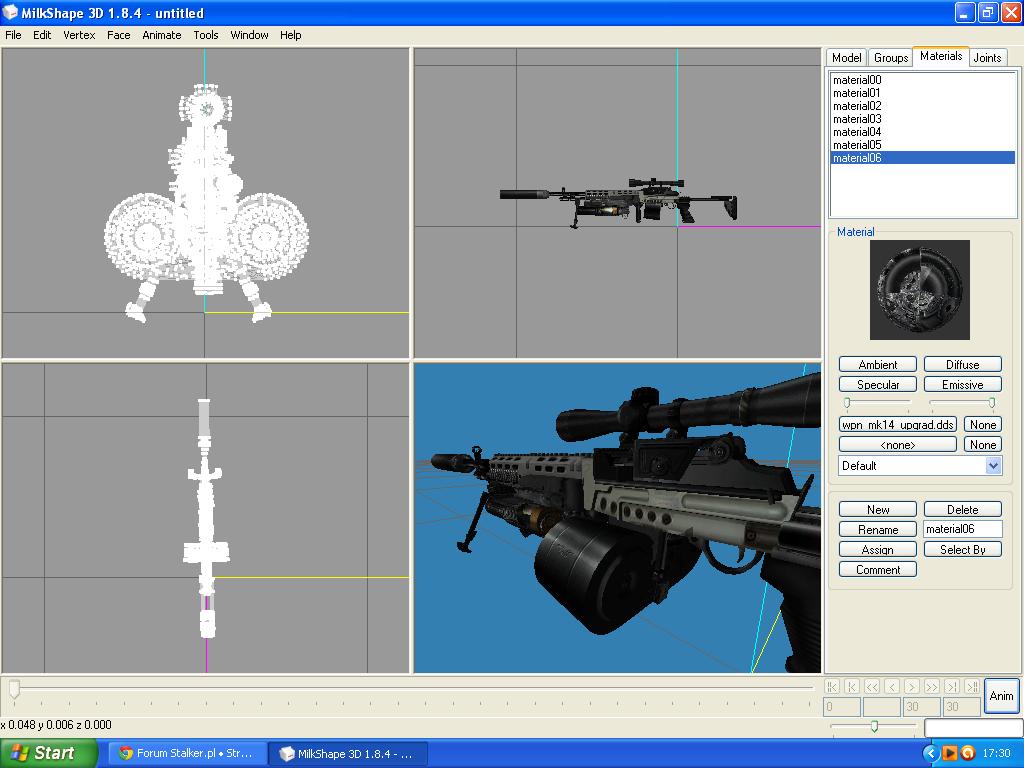Select material03 in the materials list
Image resolution: width=1024 pixels, height=768 pixels.
click(x=857, y=119)
